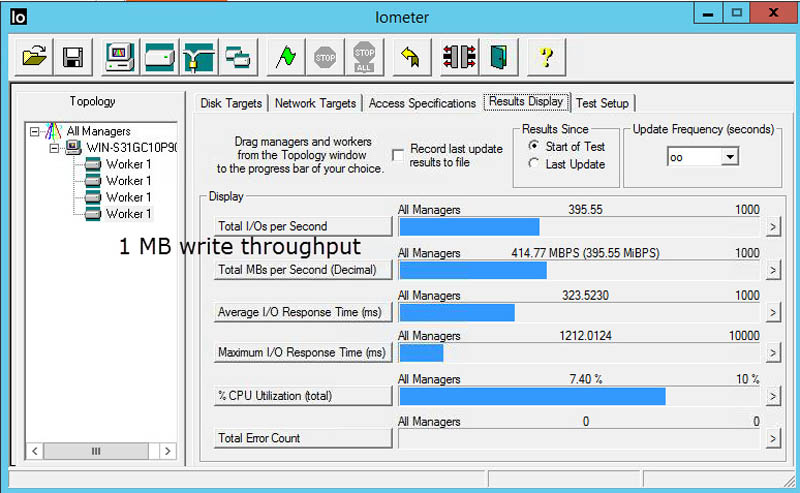This screenshot has width=800, height=493.
Task: Minimize the Iometer window
Action: pos(708,13)
